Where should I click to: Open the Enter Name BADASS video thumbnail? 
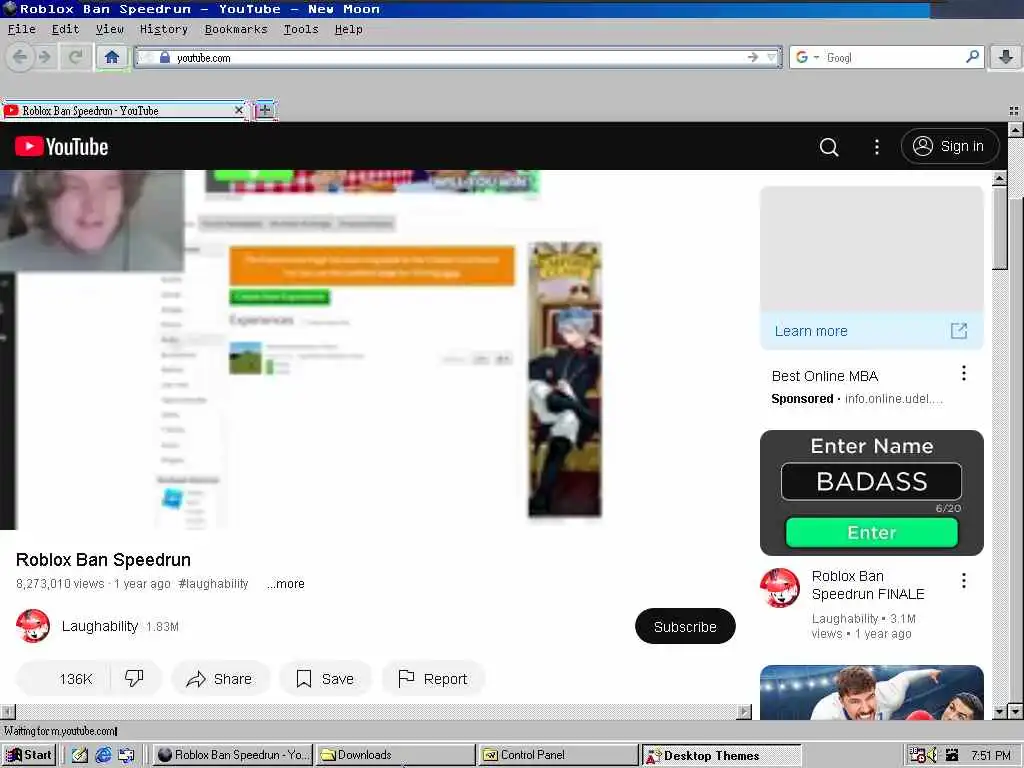(x=872, y=493)
